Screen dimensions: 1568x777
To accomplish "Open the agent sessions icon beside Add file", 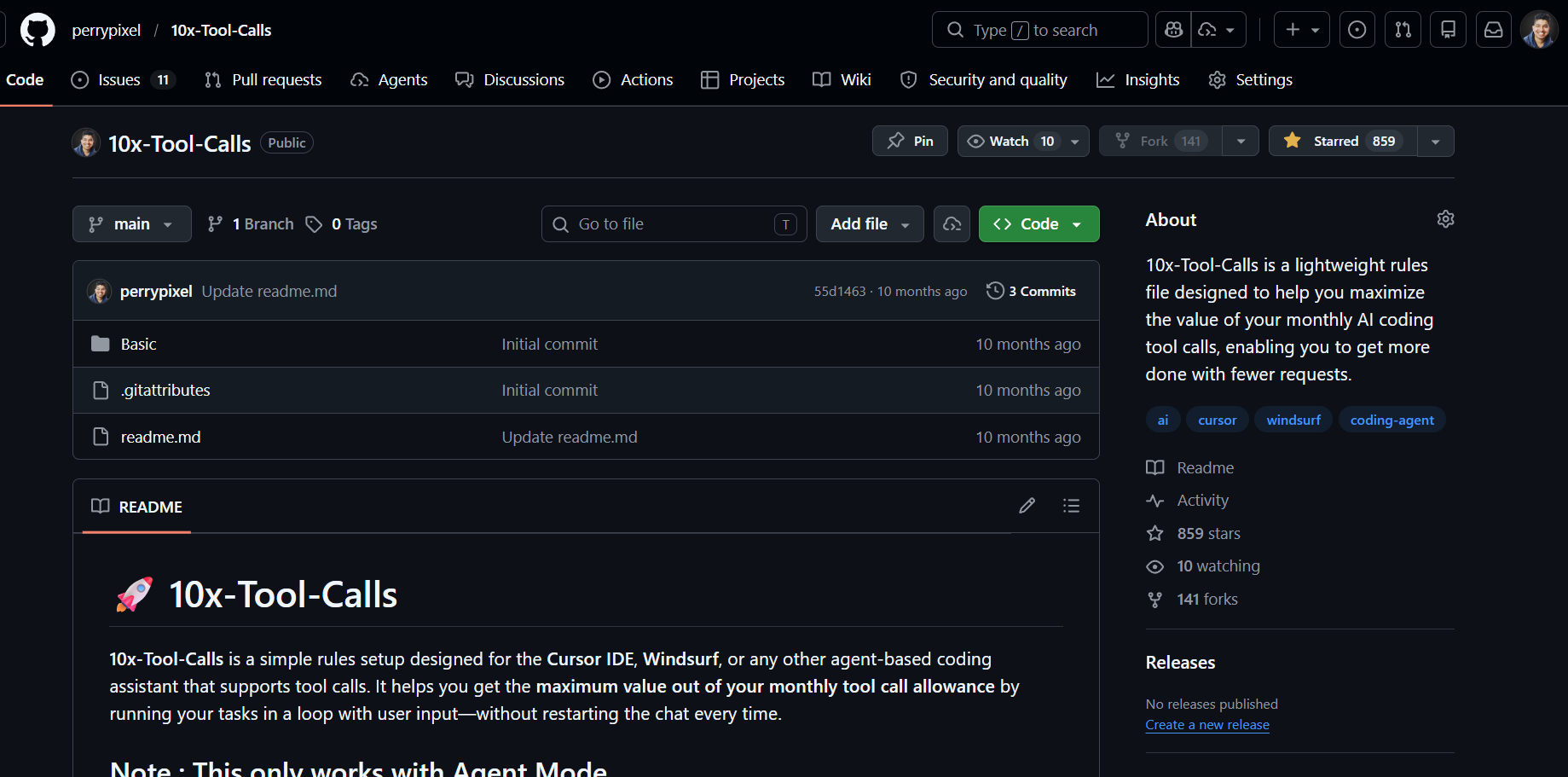I will (x=952, y=224).
